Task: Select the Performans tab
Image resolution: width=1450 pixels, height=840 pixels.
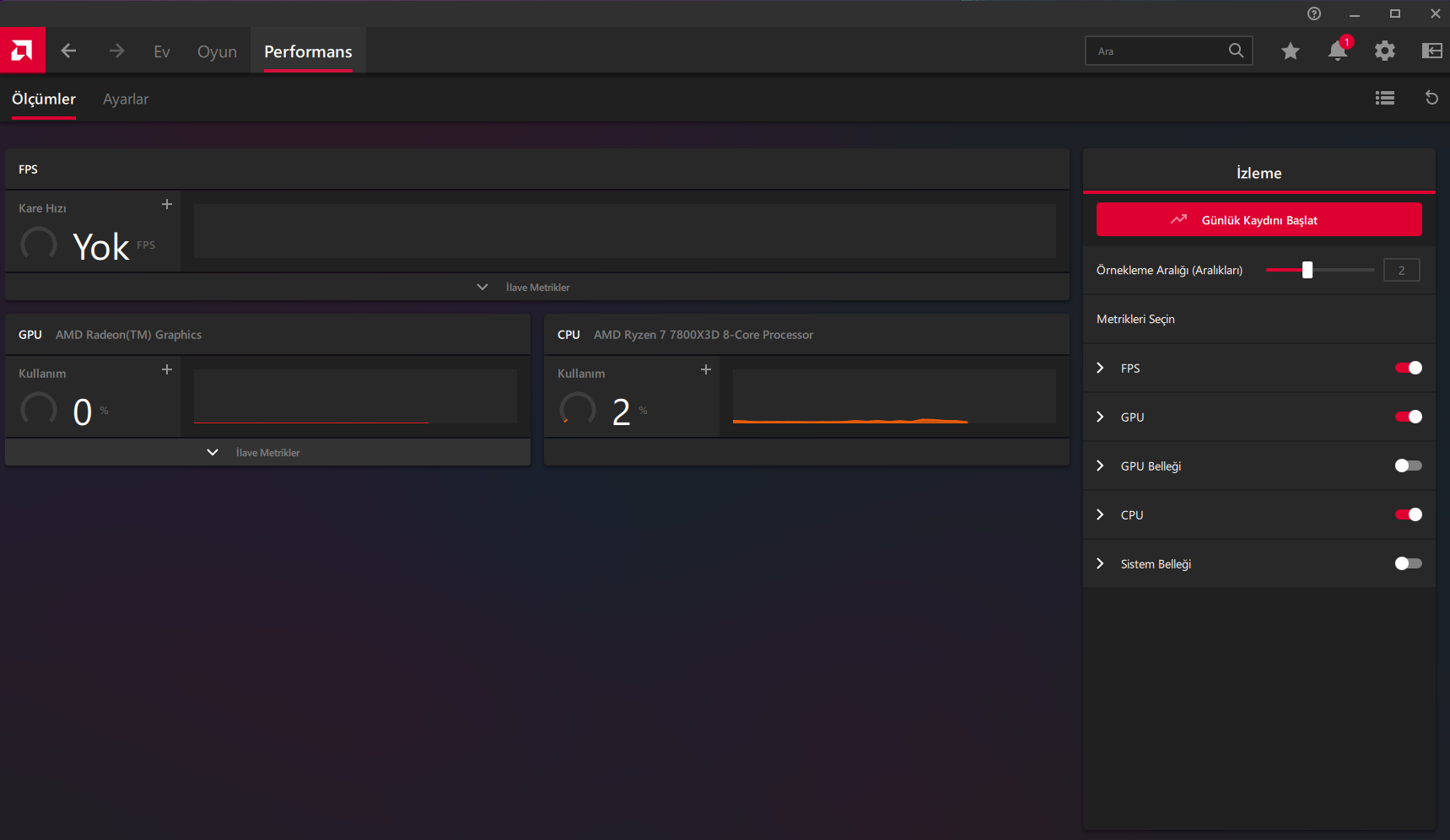Action: click(308, 51)
